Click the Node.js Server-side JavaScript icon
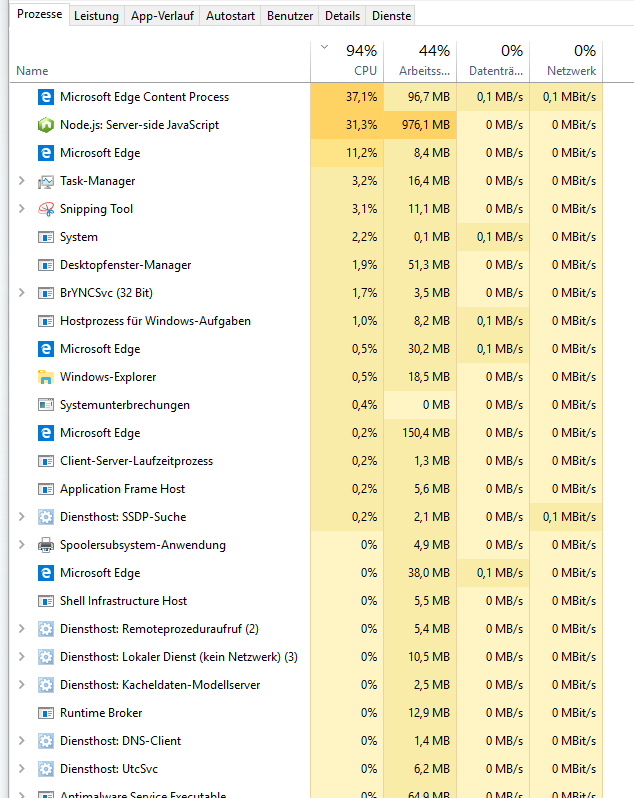This screenshot has width=634, height=798. pyautogui.click(x=46, y=125)
